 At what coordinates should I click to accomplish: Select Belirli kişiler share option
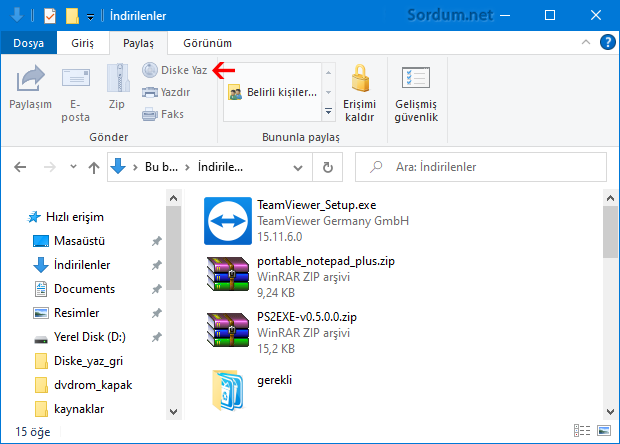pos(272,93)
